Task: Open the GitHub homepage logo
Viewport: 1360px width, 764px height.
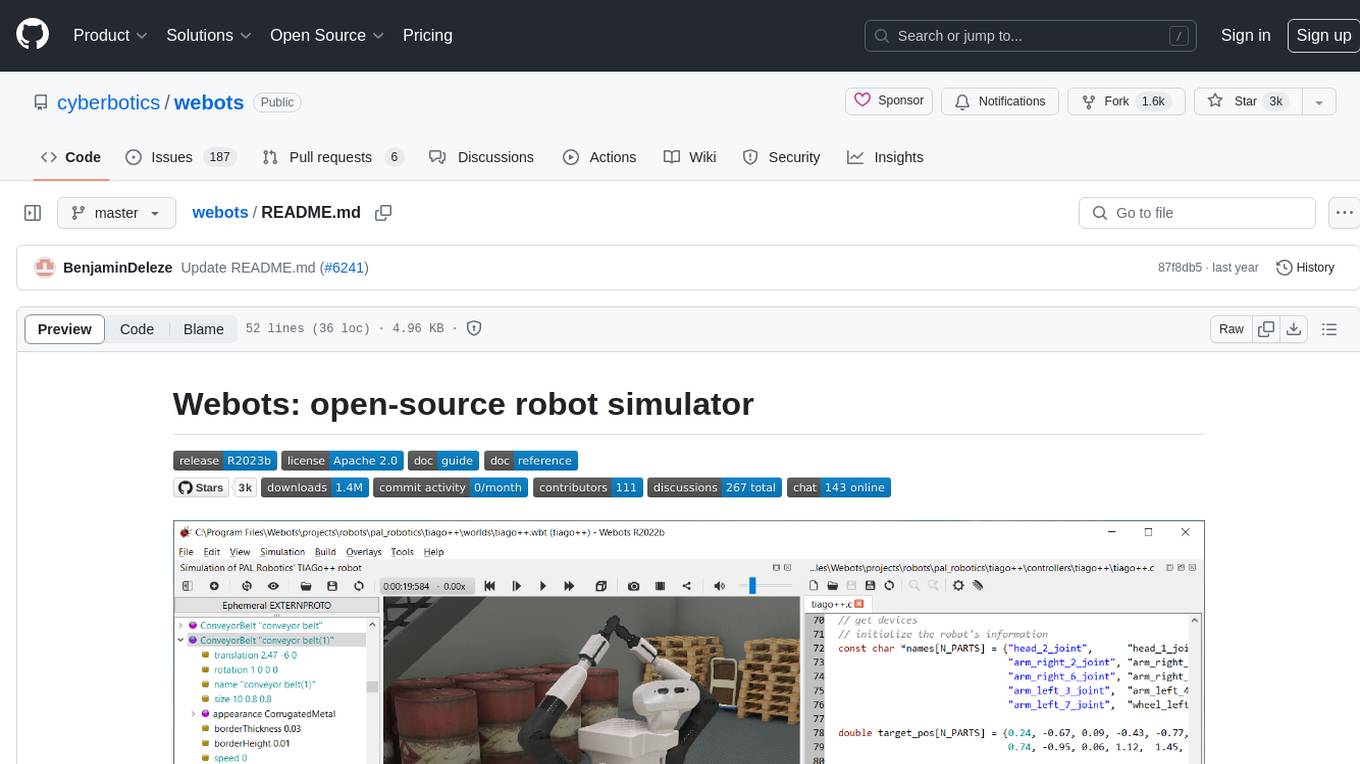Action: [x=32, y=35]
